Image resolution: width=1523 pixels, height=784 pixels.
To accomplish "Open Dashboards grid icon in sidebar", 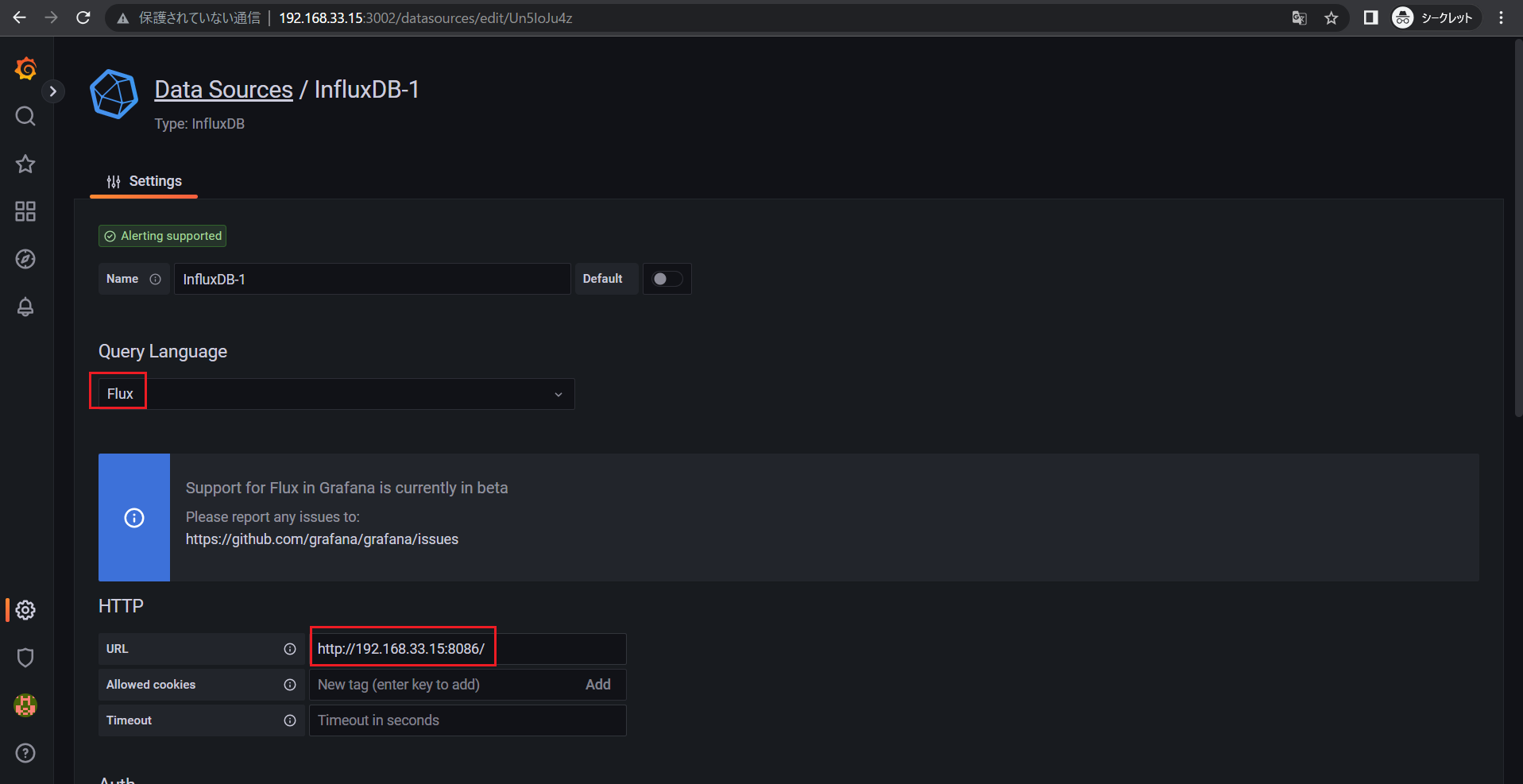I will click(25, 211).
